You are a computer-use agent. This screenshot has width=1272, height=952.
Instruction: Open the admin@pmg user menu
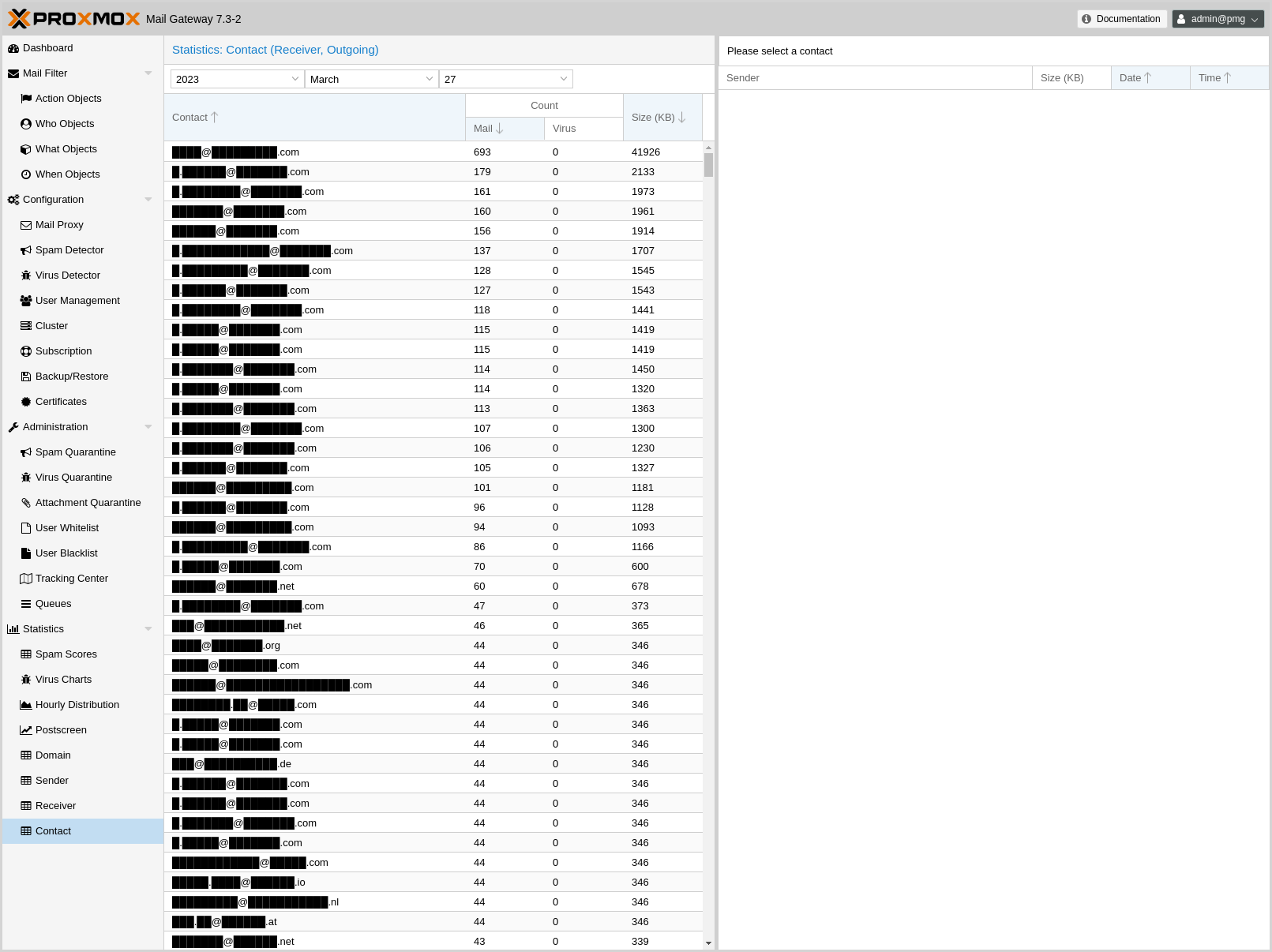1218,19
